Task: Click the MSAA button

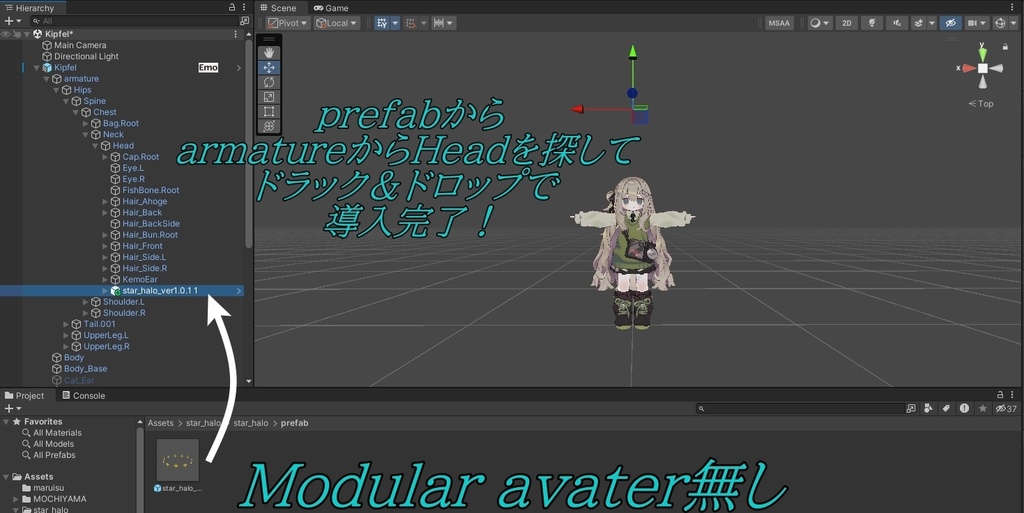Action: click(779, 23)
